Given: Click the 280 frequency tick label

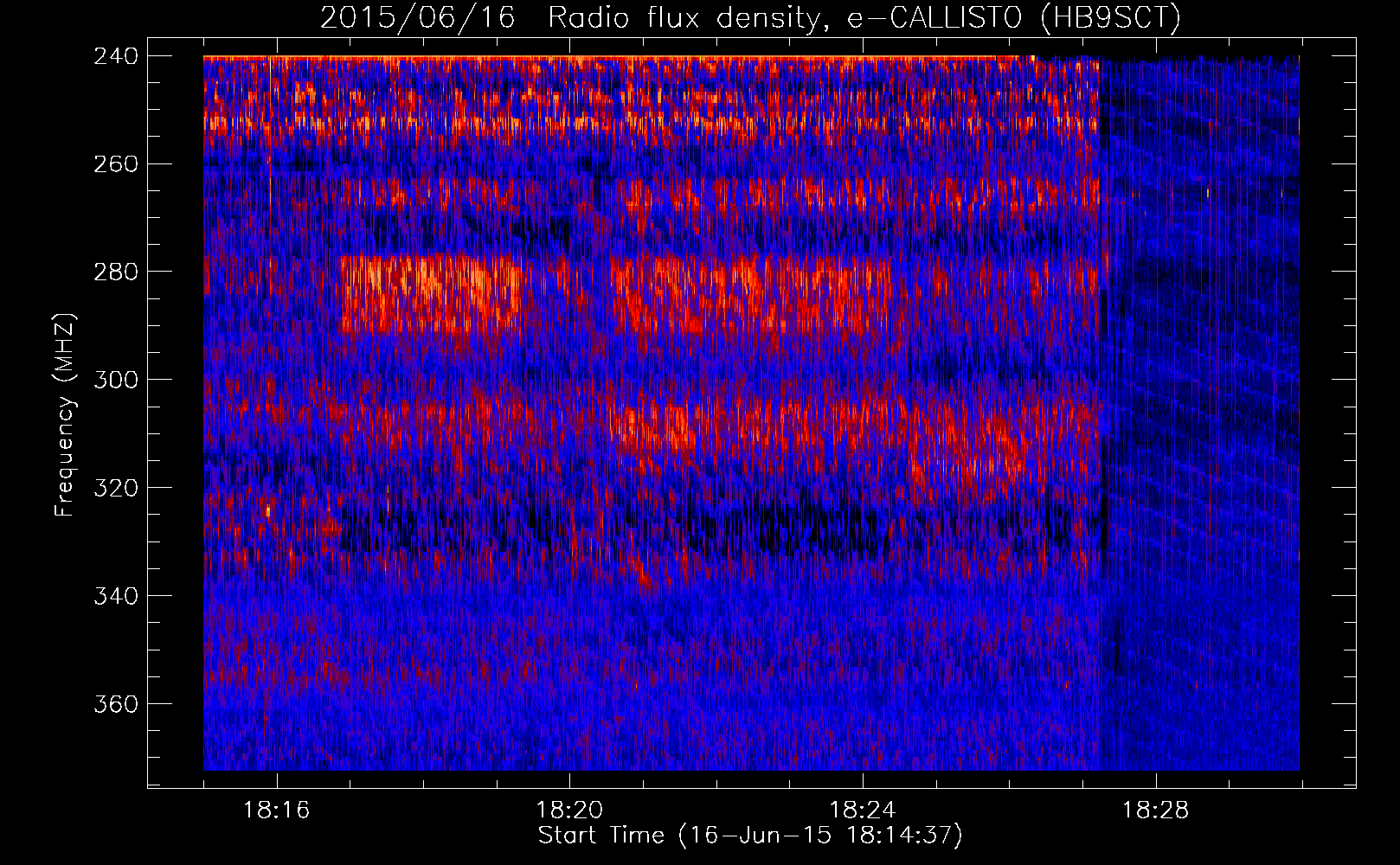Looking at the screenshot, I should point(116,272).
